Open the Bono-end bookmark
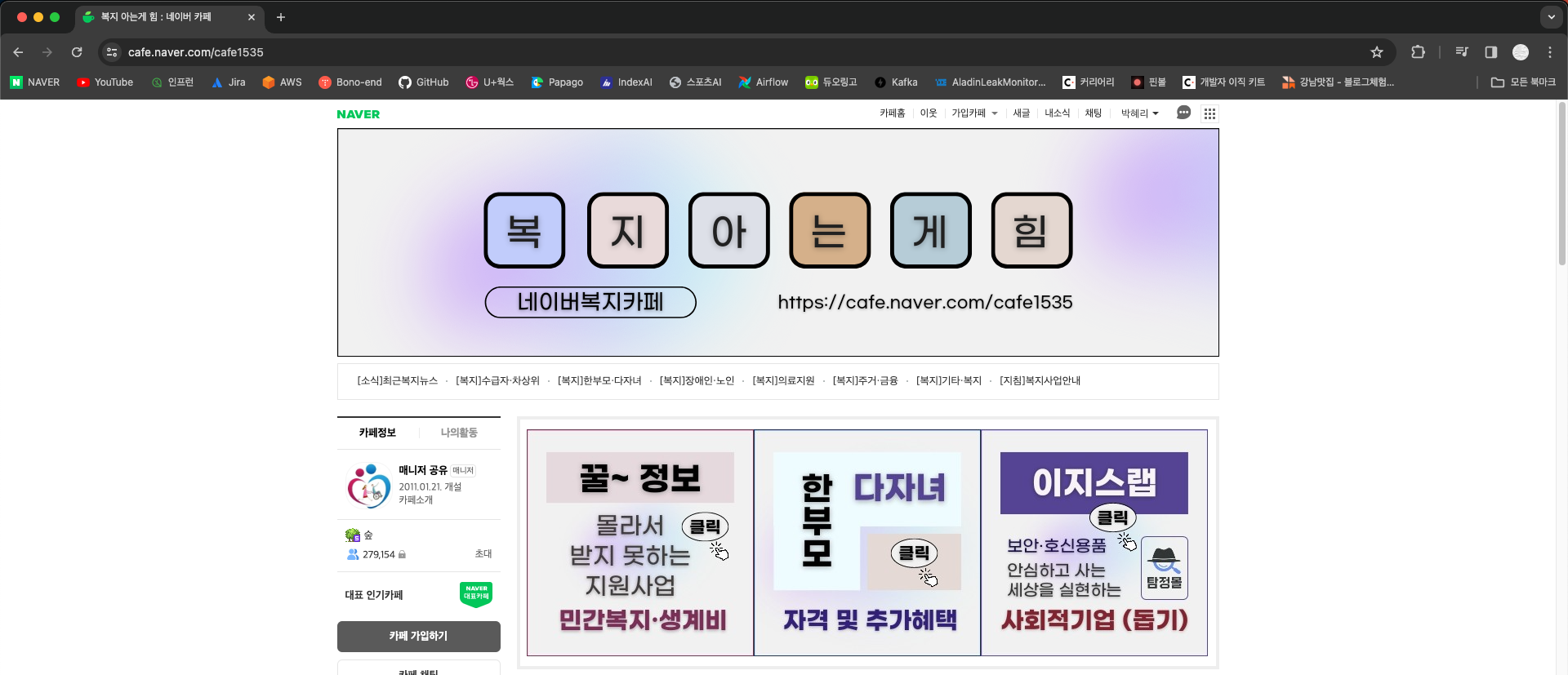The width and height of the screenshot is (1568, 675). coord(350,82)
